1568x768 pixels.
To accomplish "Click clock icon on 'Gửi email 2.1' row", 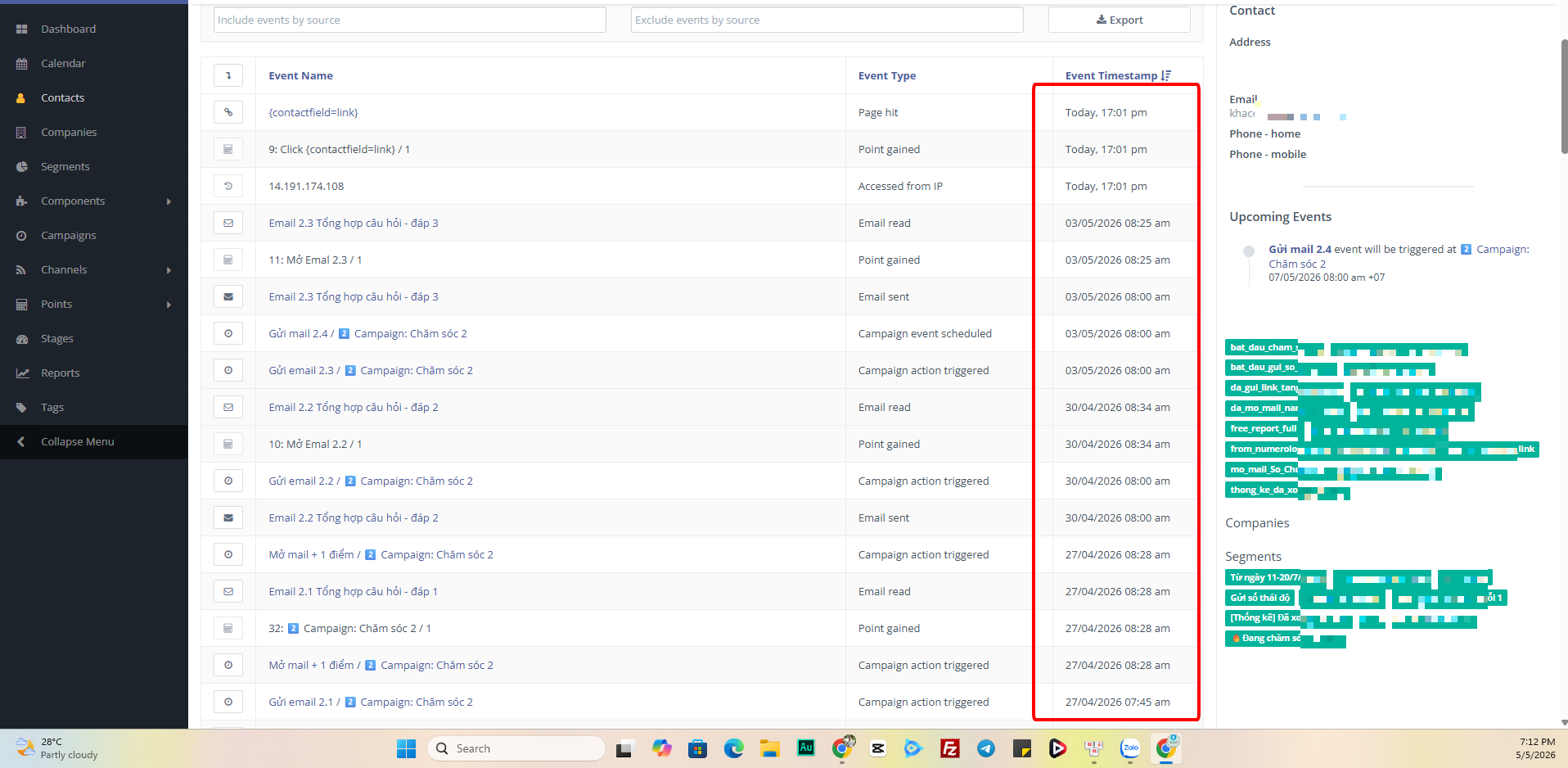I will (228, 702).
